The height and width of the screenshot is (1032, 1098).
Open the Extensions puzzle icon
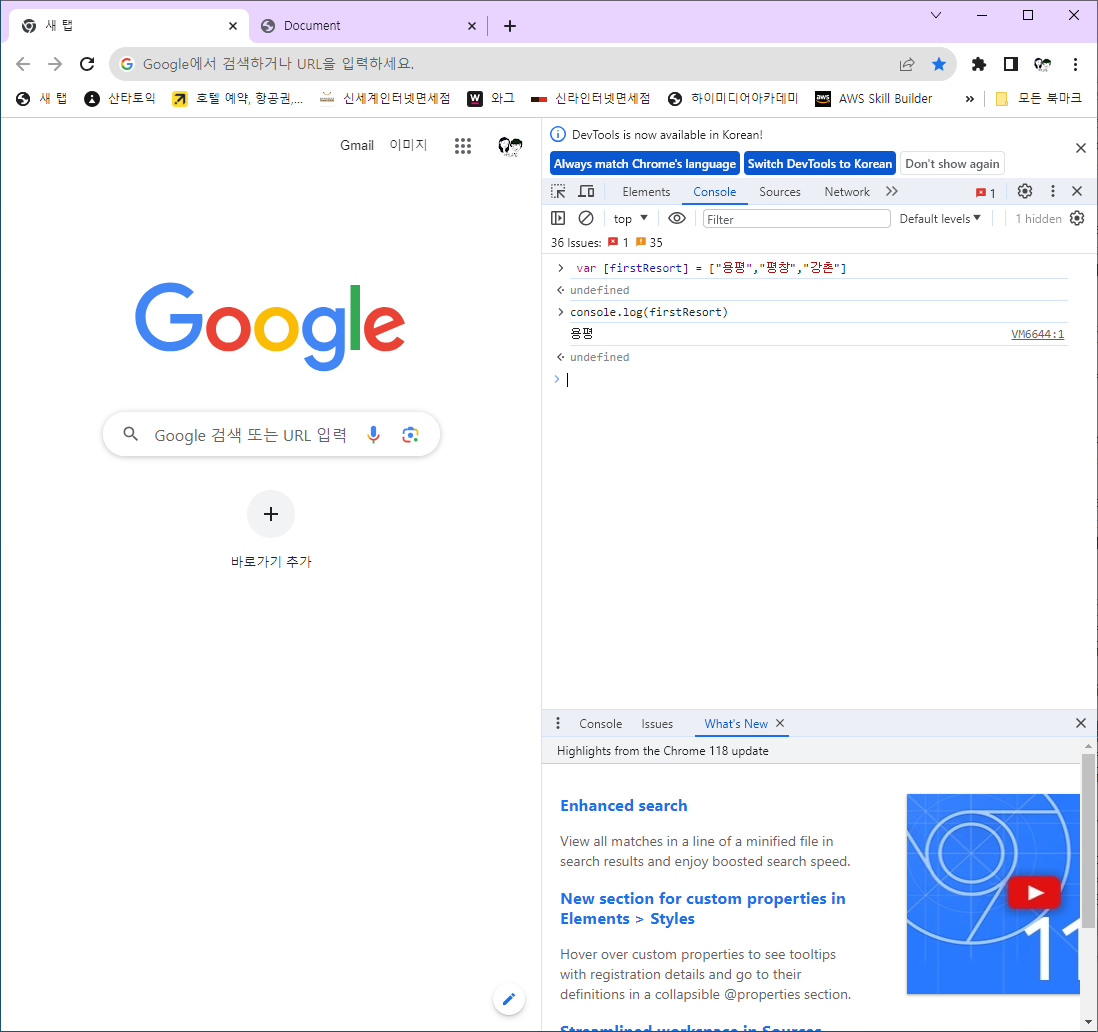pos(978,64)
